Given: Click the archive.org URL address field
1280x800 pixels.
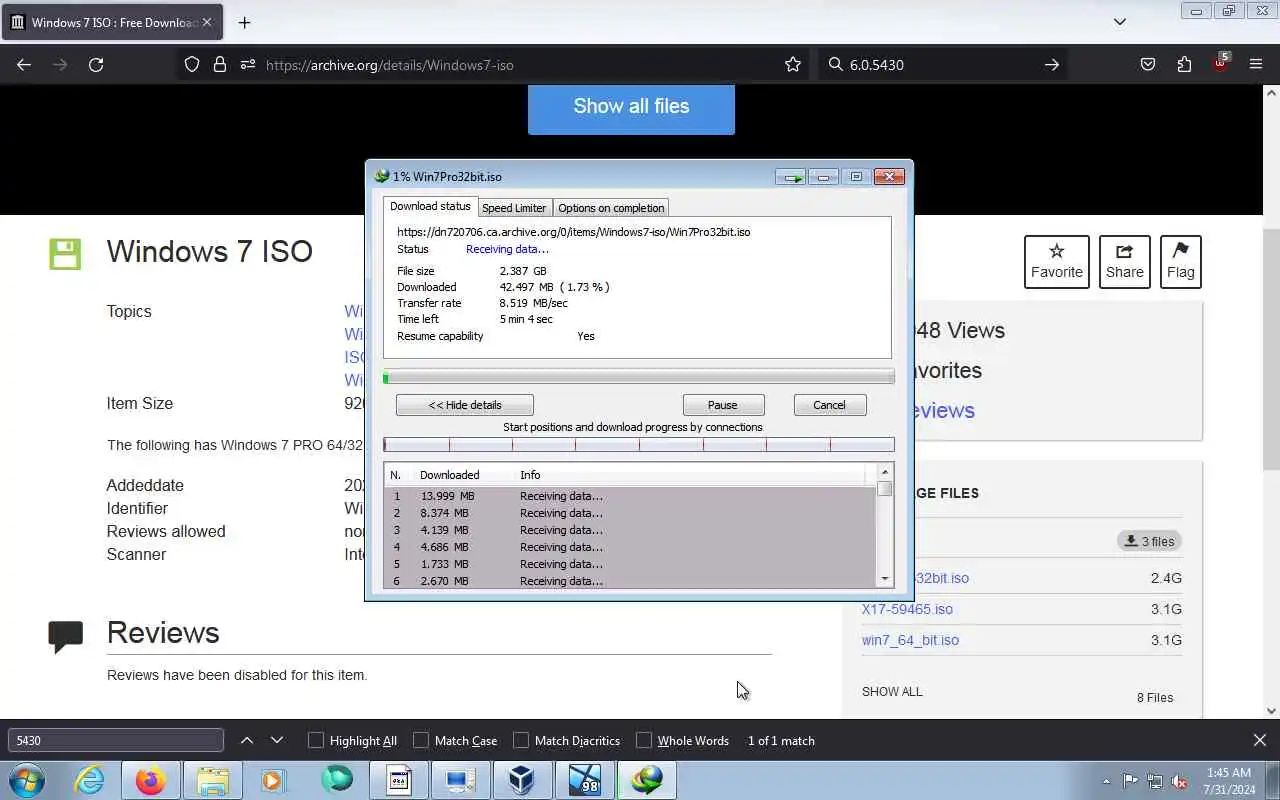Looking at the screenshot, I should click(x=520, y=65).
